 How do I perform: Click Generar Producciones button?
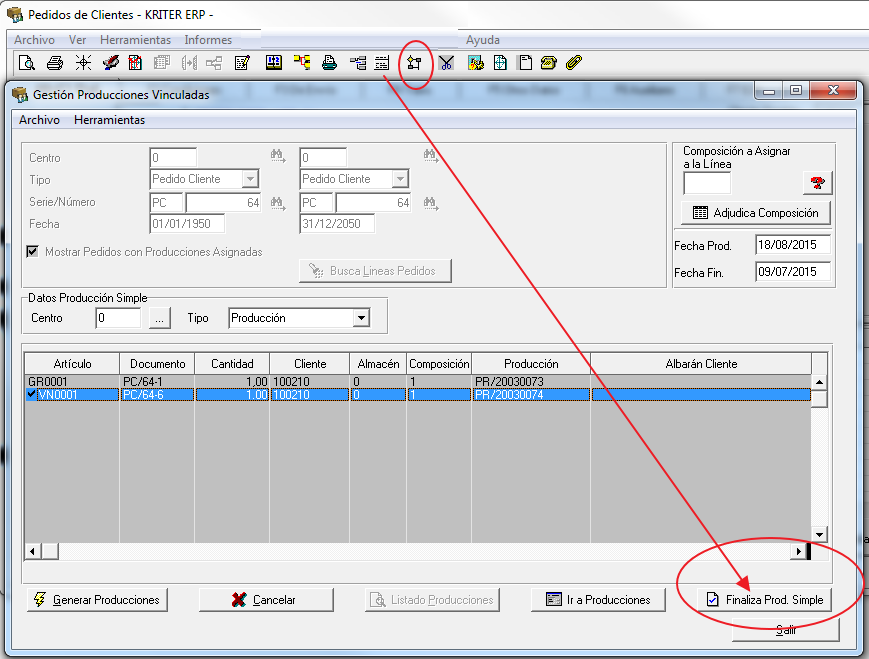coord(97,600)
